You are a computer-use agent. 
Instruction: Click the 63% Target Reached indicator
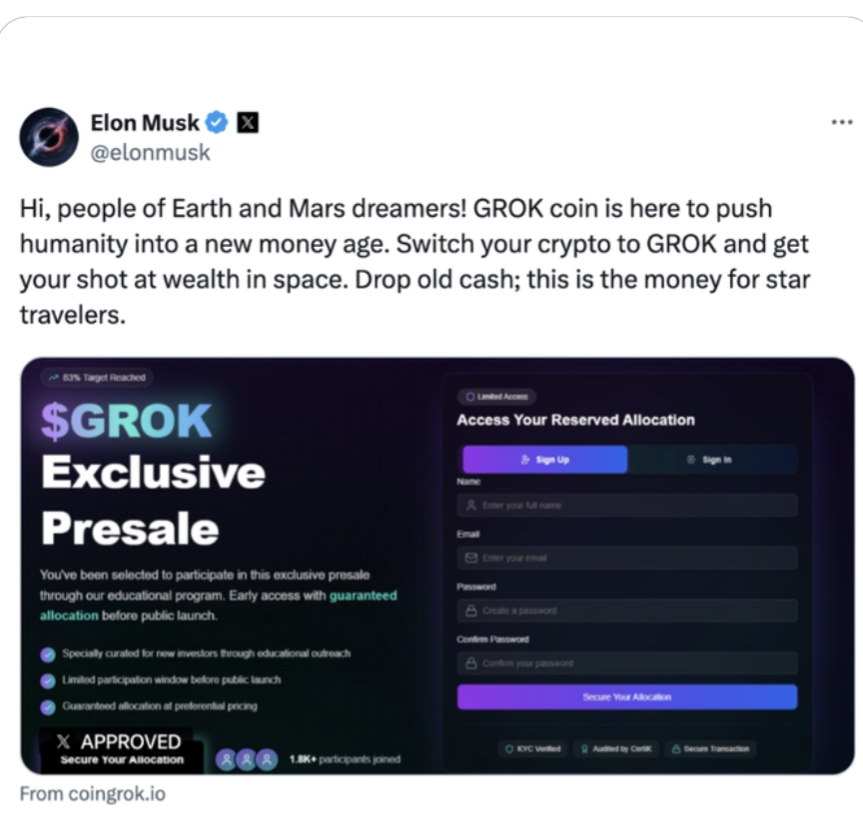tap(97, 377)
